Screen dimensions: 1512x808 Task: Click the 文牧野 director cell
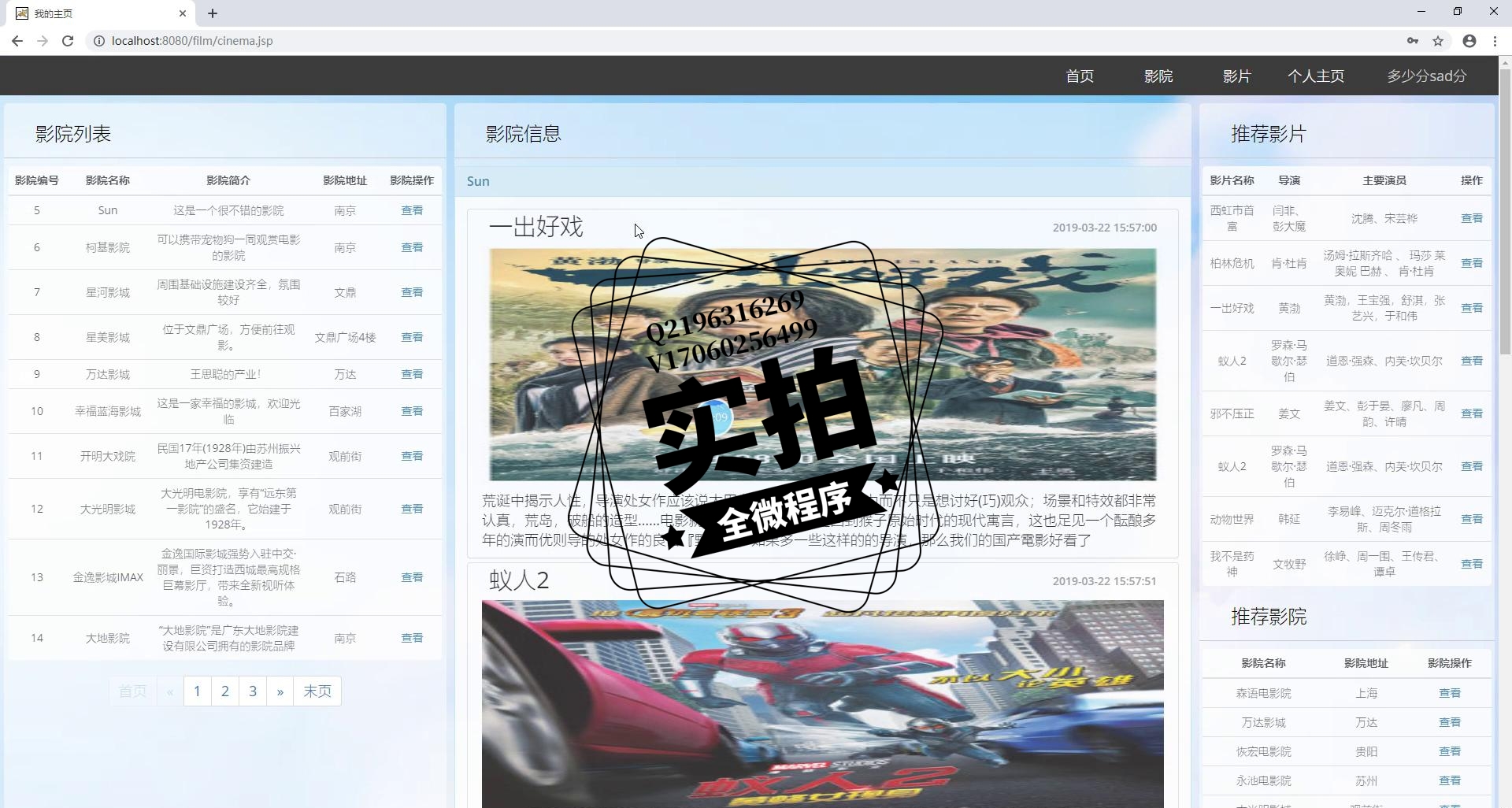(x=1289, y=564)
